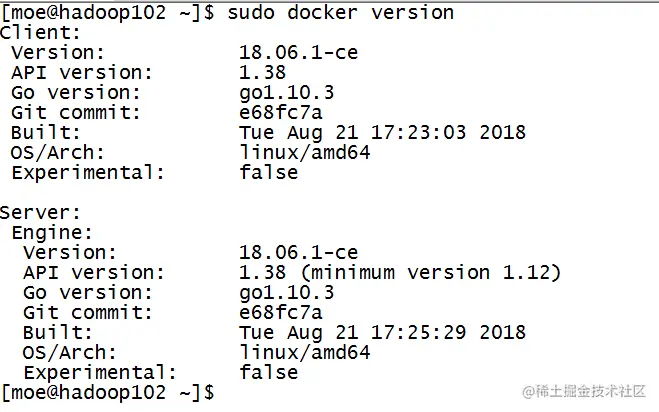Click the Client OS/Arch value linux/amd64
The height and width of the screenshot is (412, 659).
[x=304, y=152]
